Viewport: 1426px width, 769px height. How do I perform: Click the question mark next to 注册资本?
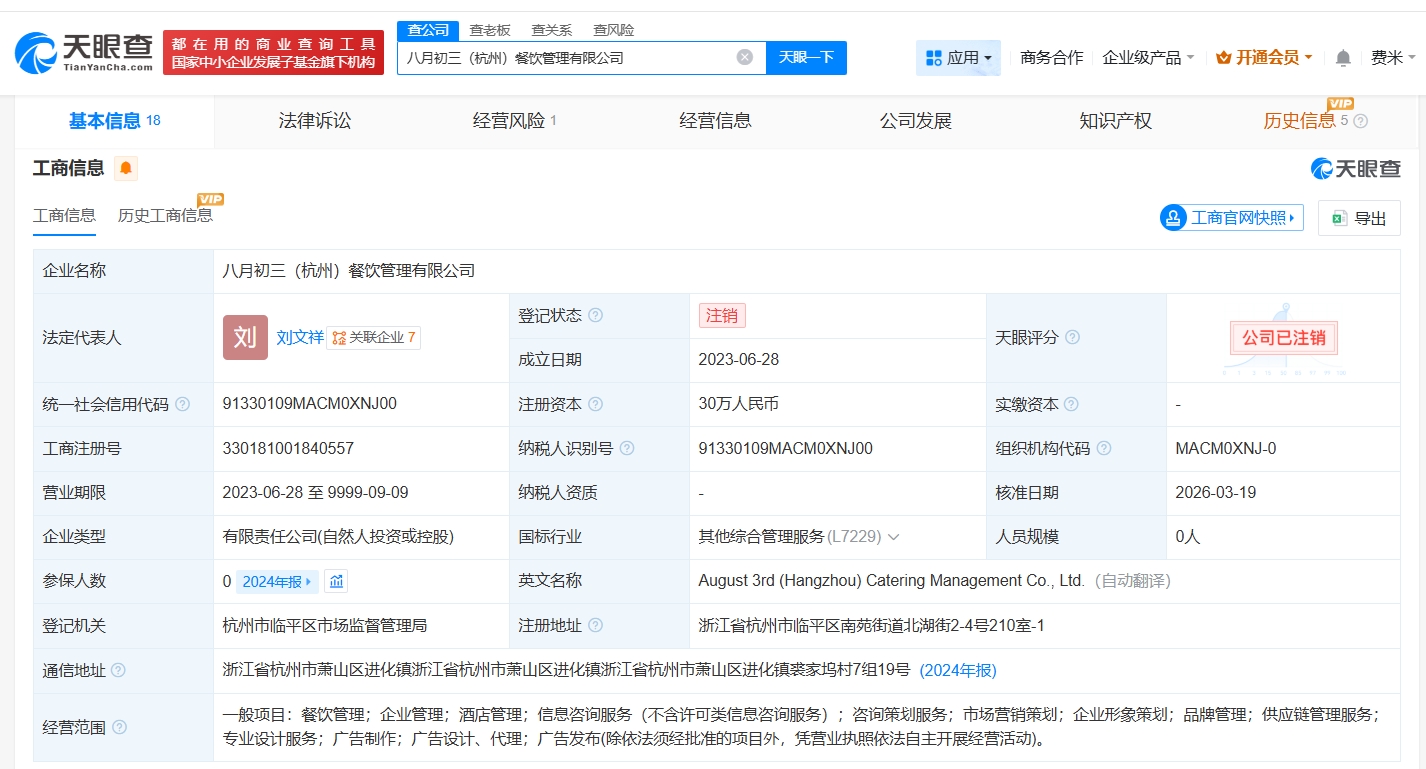[x=598, y=404]
